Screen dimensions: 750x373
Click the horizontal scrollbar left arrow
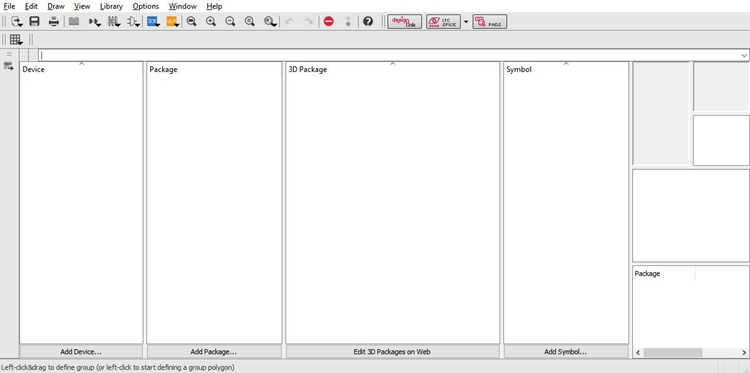click(638, 352)
